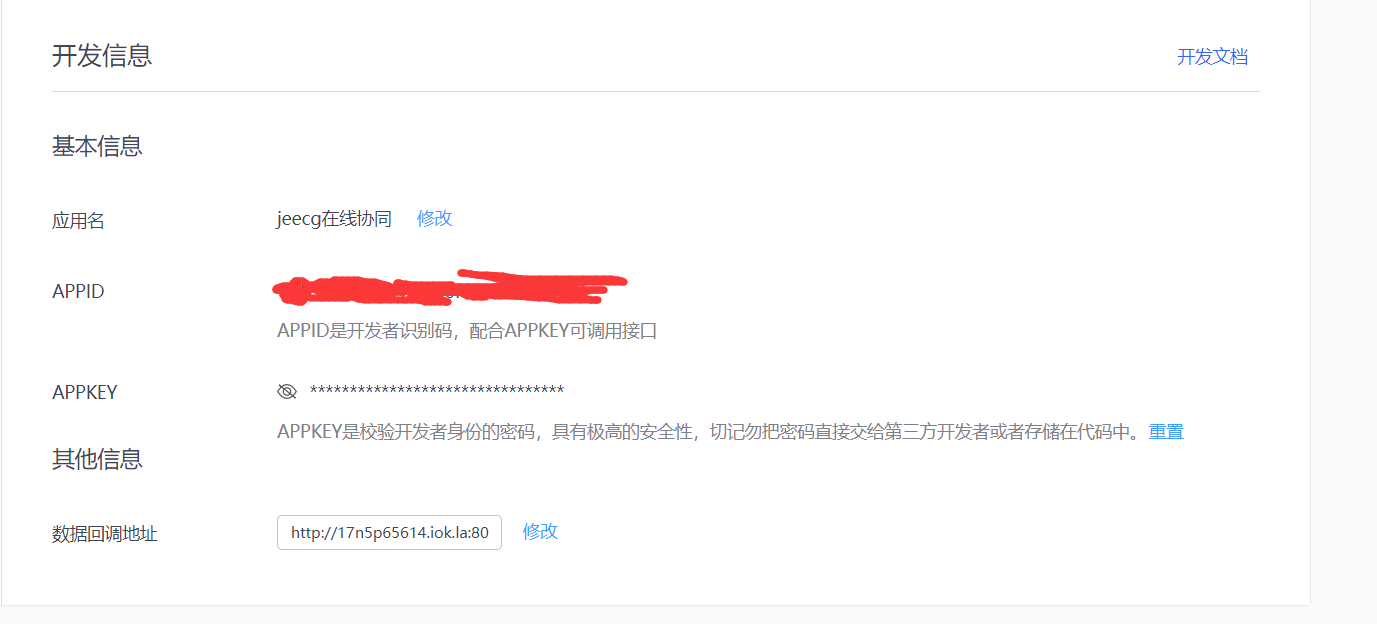Screen dimensions: 1377x624
Task: Click the empty gray margin beside panel
Action: click(x=1343, y=300)
